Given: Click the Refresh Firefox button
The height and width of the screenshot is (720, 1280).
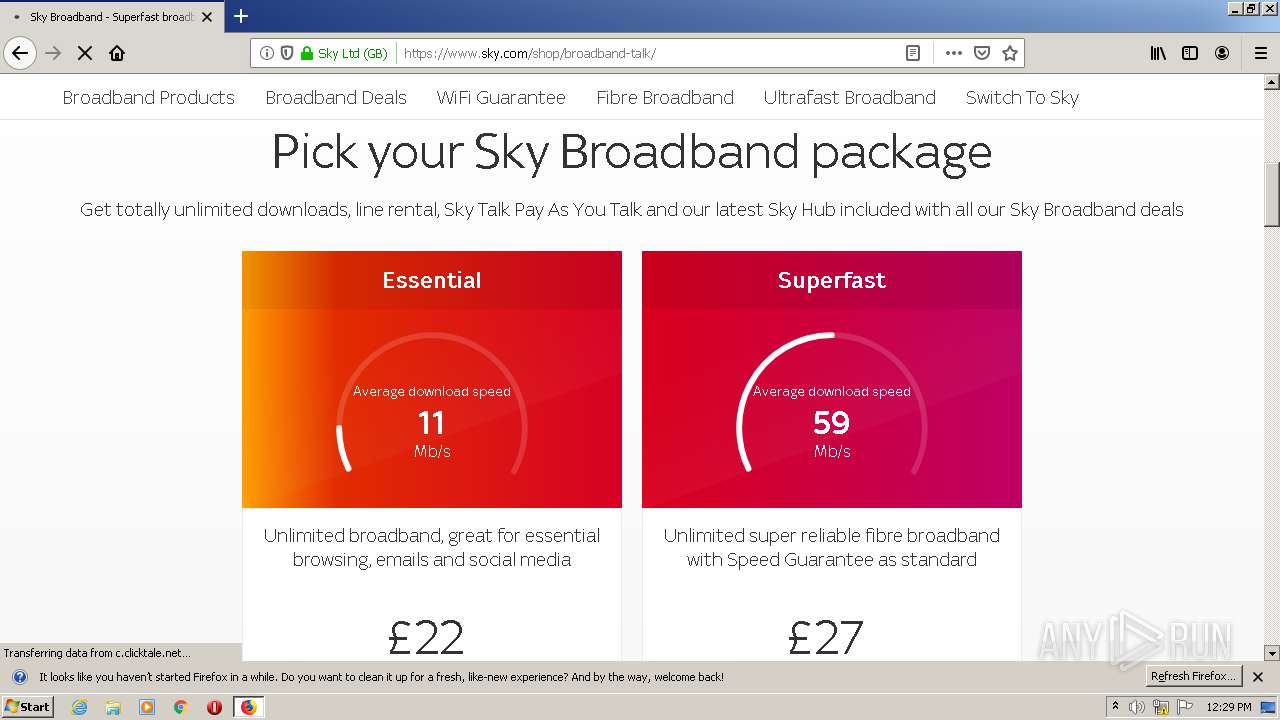Looking at the screenshot, I should click(1193, 676).
